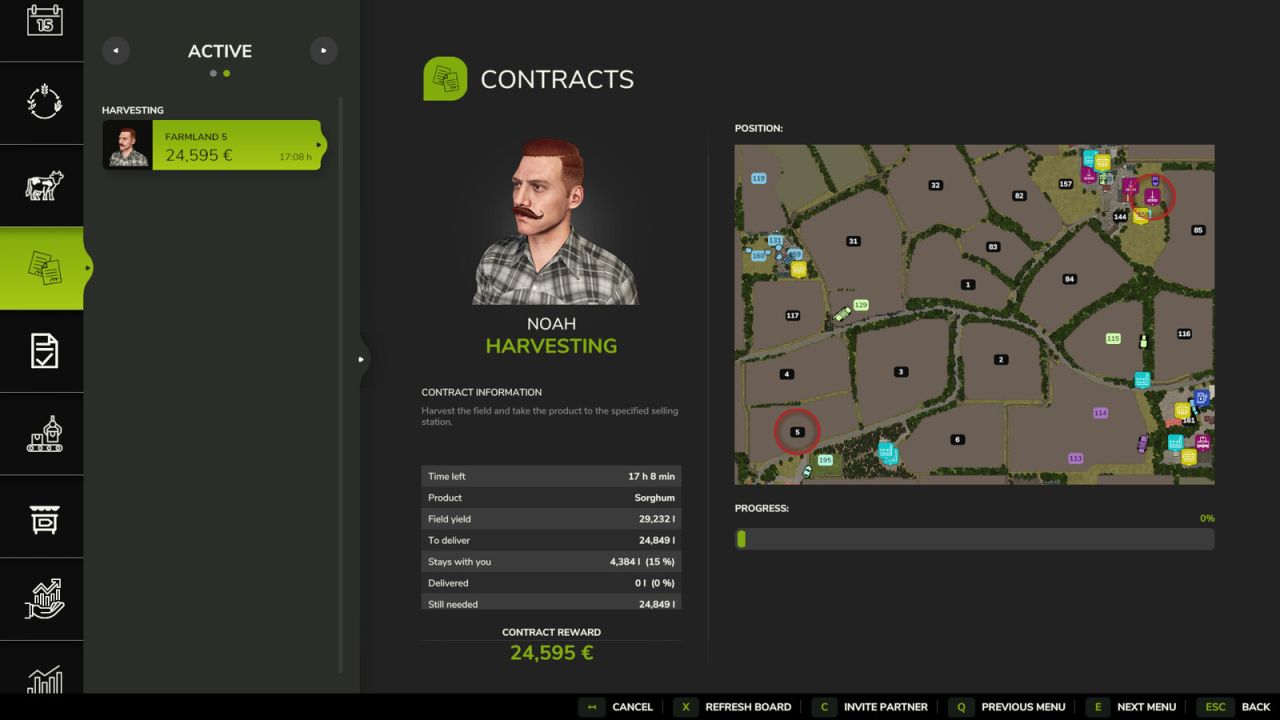This screenshot has width=1280, height=720.
Task: Go to next contract list page
Action: pyautogui.click(x=324, y=51)
